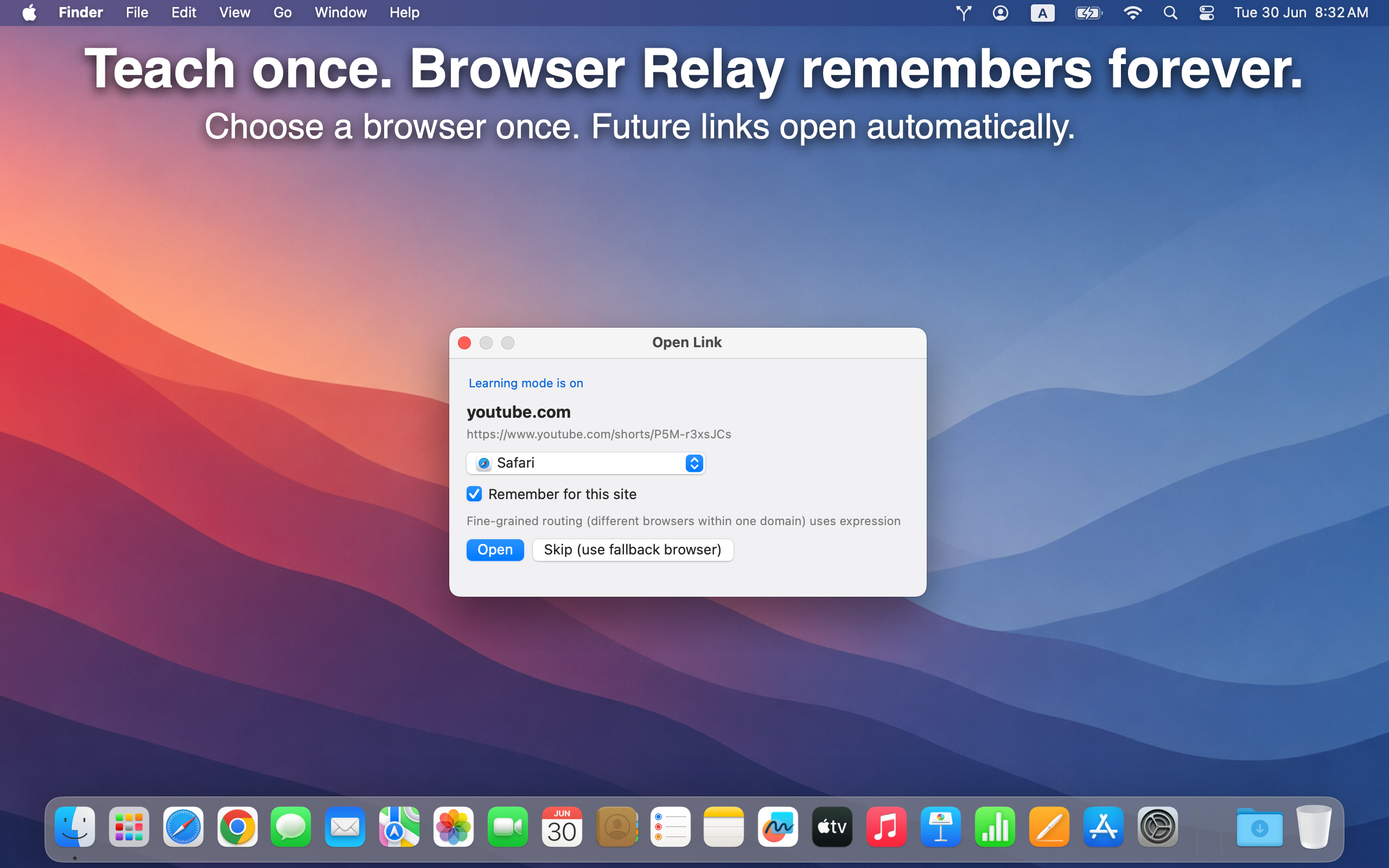Open Contacts app in the Dock
This screenshot has width=1389, height=868.
tap(616, 827)
